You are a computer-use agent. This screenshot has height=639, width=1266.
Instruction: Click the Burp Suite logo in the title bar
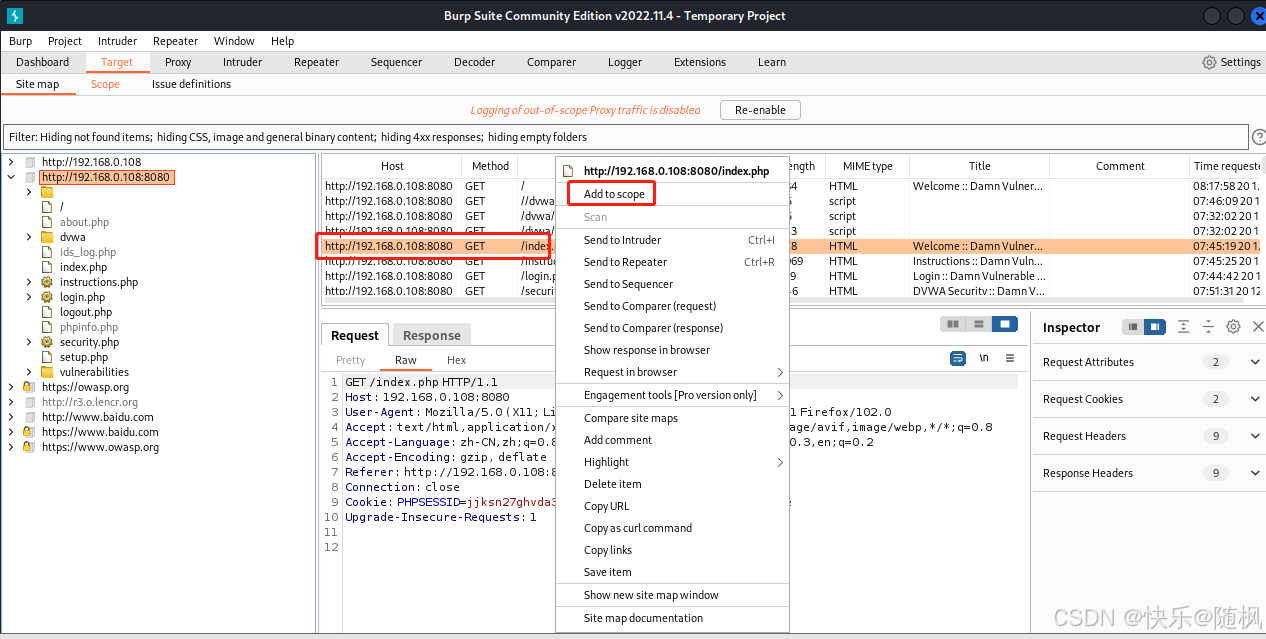pos(13,15)
